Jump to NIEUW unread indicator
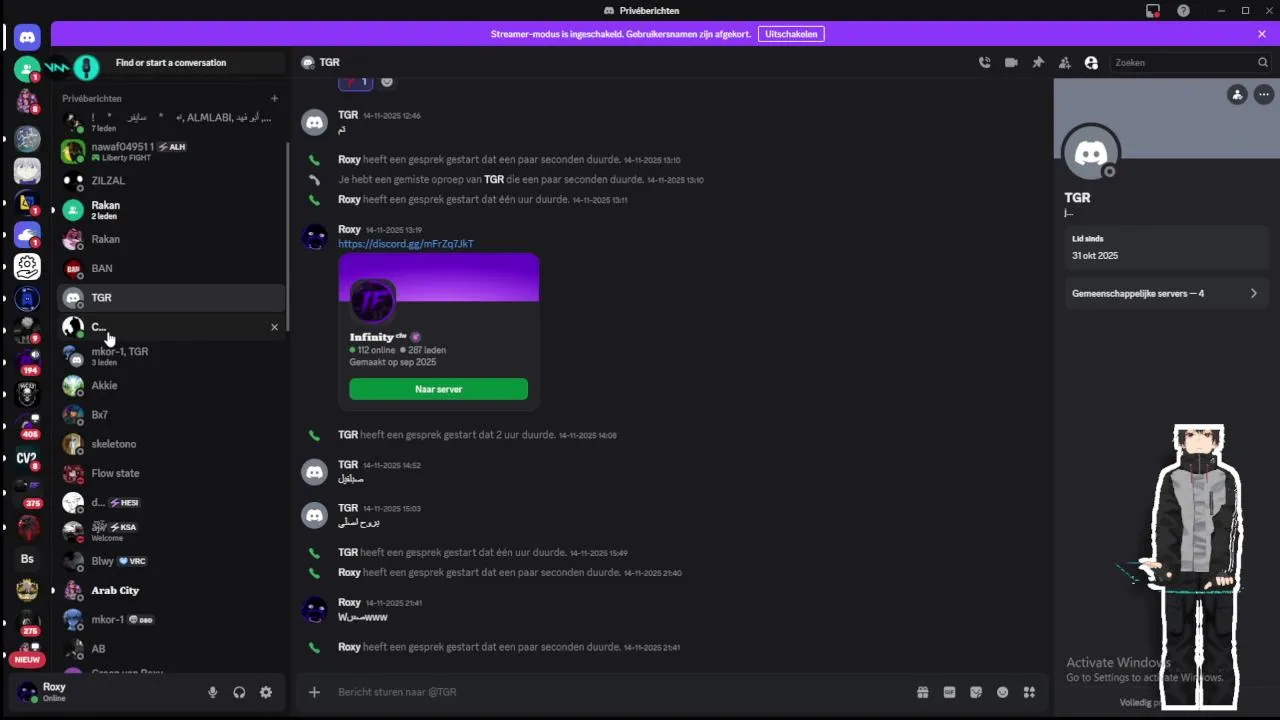This screenshot has height=720, width=1280. pos(27,660)
